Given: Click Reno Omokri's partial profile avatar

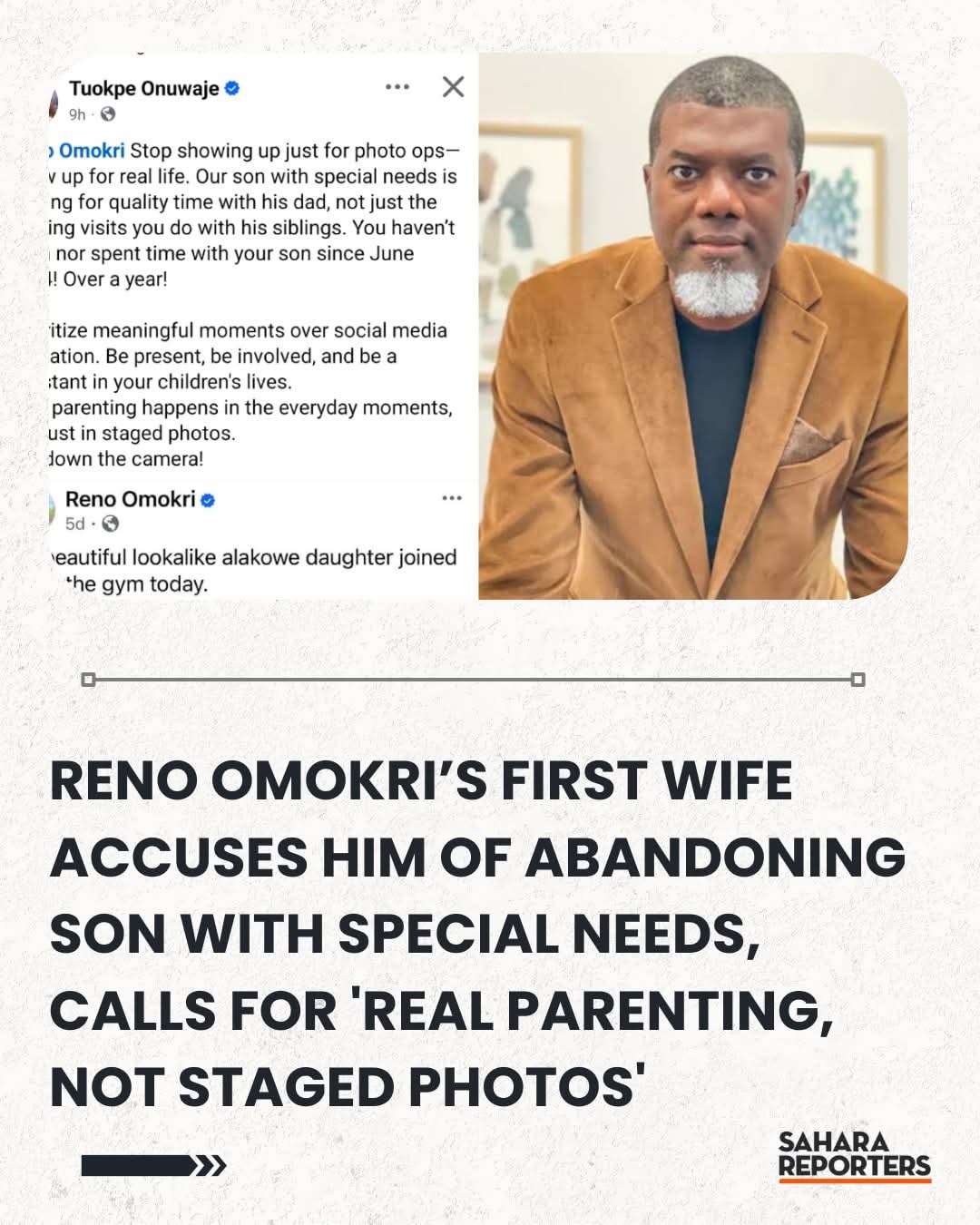Looking at the screenshot, I should click(53, 511).
